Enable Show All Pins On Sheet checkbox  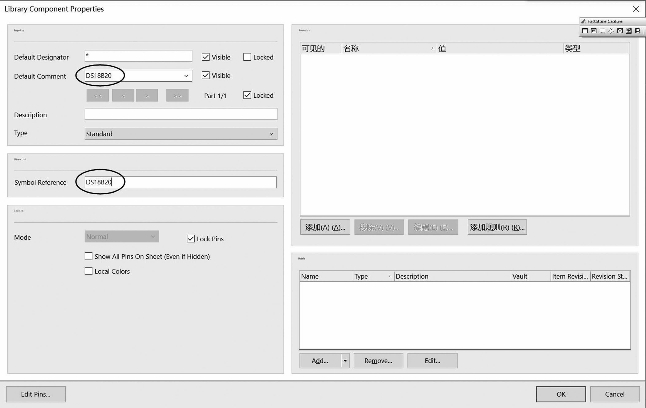[x=89, y=256]
